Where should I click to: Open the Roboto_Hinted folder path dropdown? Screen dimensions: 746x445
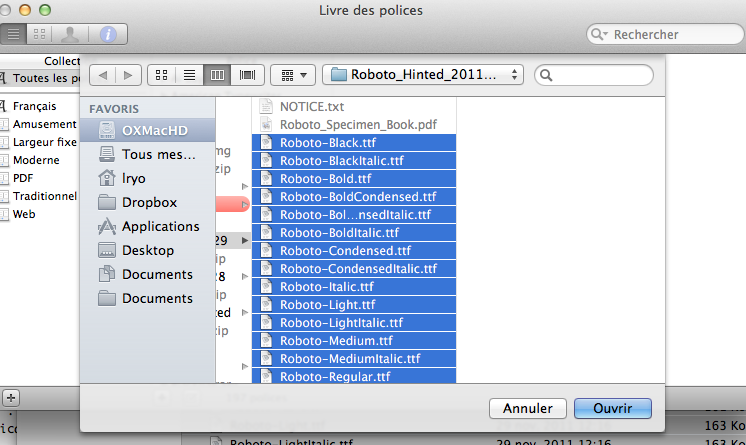[x=426, y=74]
